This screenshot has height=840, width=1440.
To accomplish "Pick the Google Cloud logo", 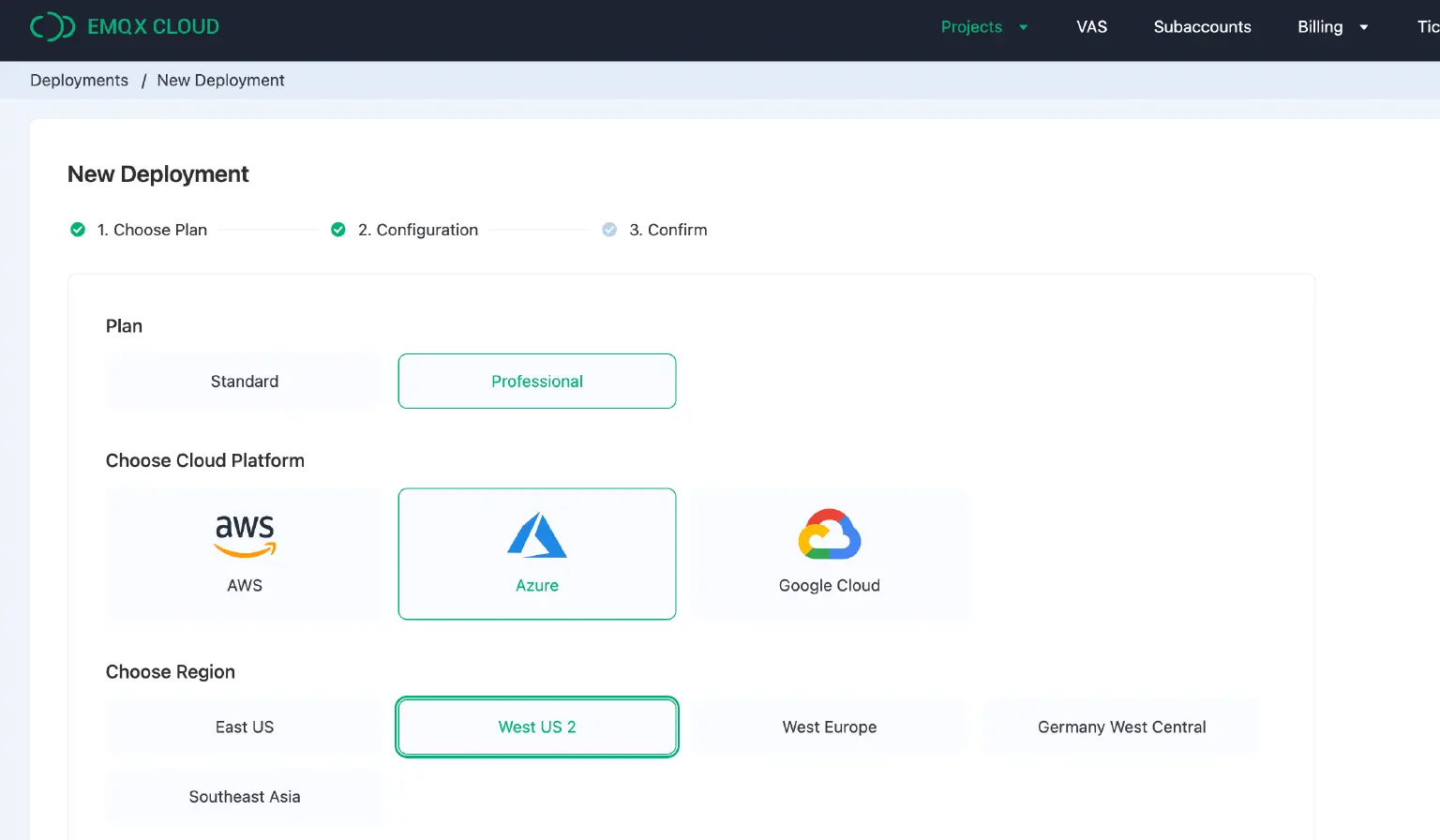I will (x=829, y=534).
